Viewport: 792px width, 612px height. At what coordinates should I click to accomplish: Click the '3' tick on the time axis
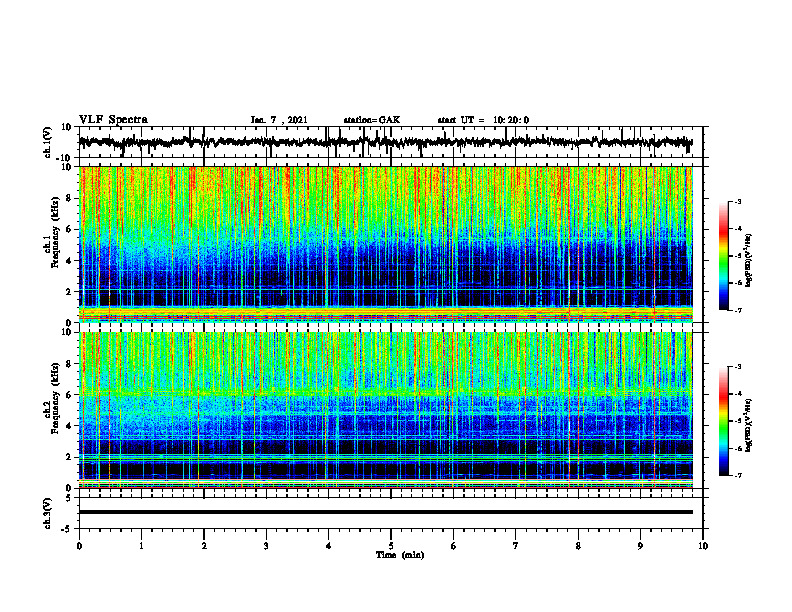266,546
